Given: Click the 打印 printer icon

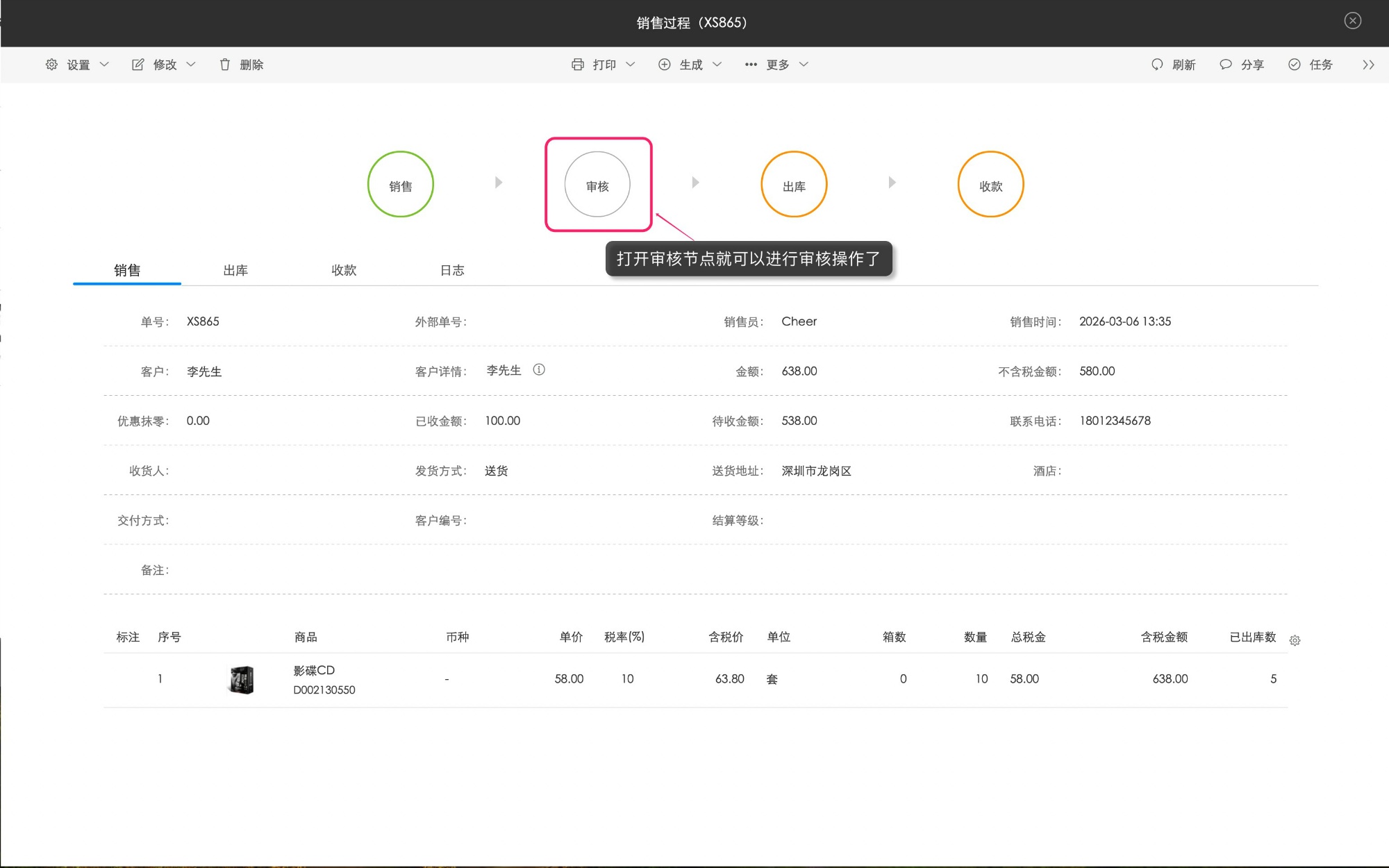Looking at the screenshot, I should 577,64.
